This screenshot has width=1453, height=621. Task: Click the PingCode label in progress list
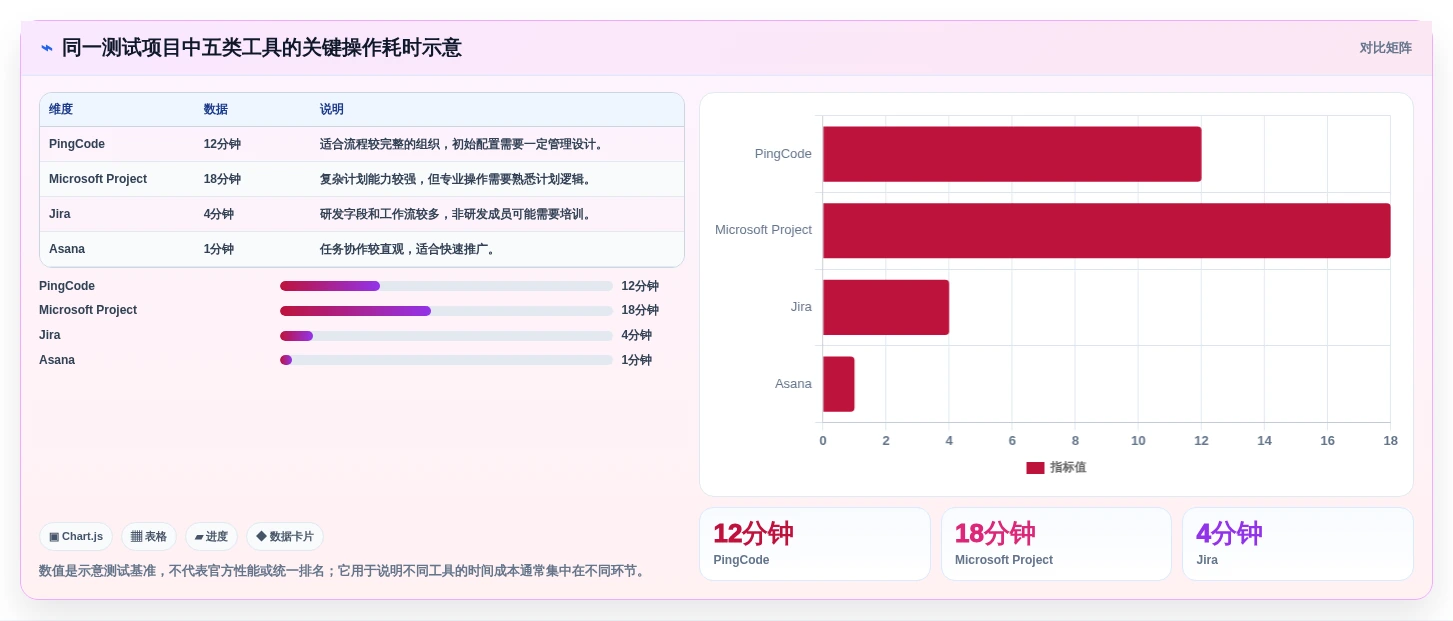67,286
